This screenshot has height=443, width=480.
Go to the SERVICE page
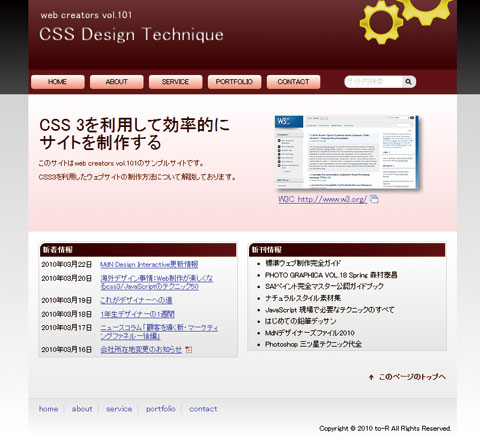click(x=175, y=82)
